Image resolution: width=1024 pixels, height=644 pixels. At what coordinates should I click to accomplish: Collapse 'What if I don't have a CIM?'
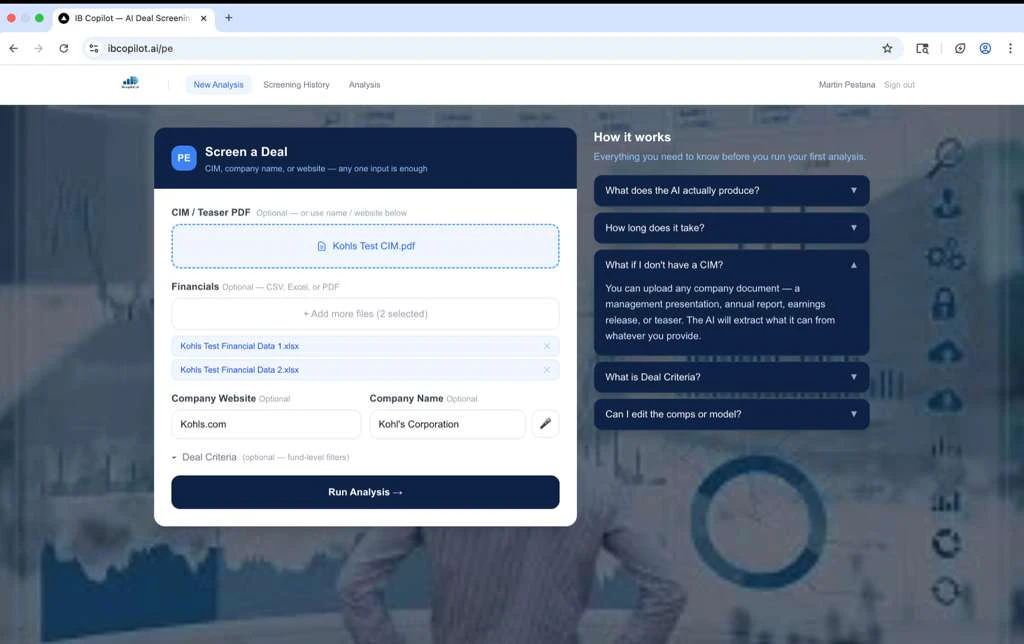point(731,265)
